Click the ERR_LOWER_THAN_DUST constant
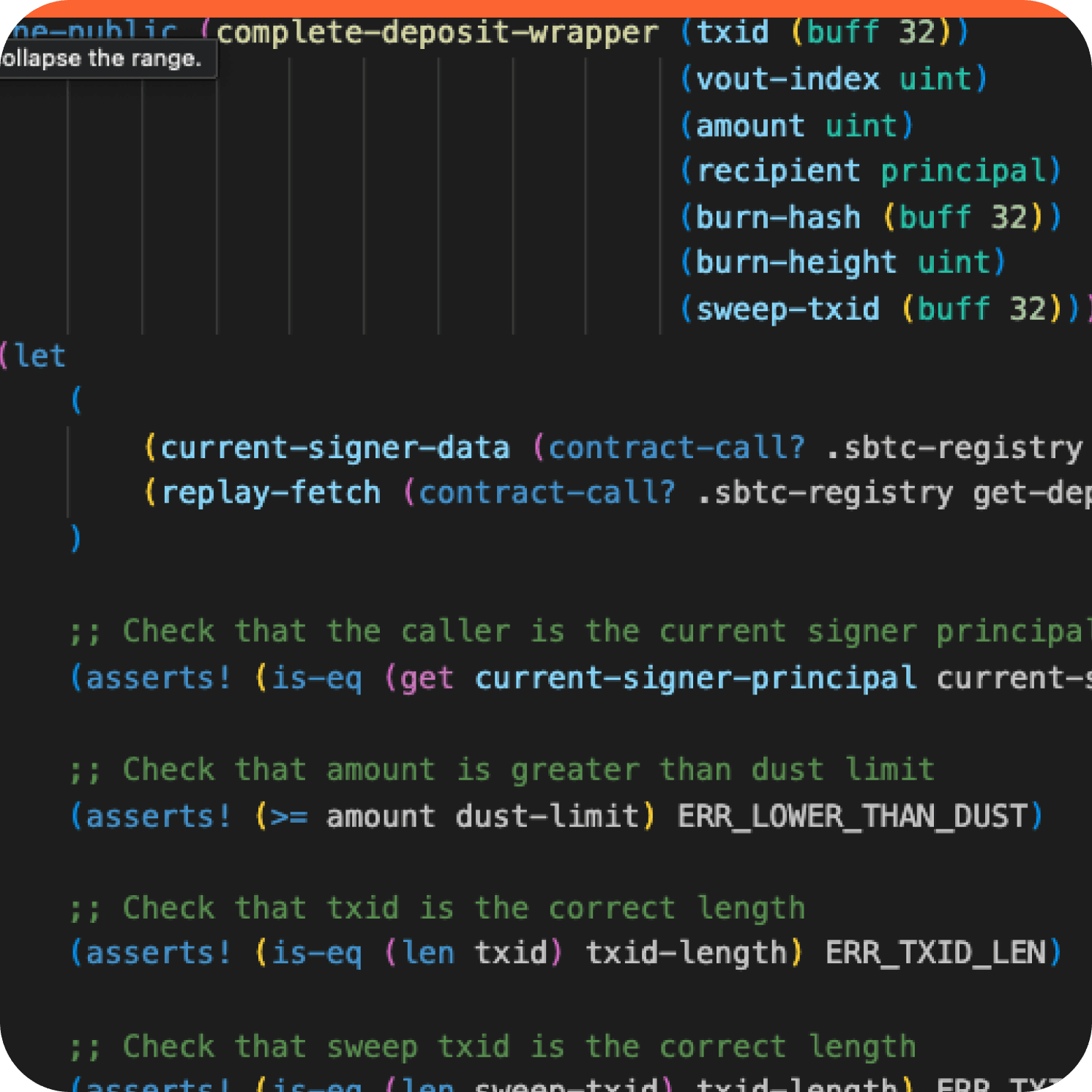Image resolution: width=1092 pixels, height=1092 pixels. 853,817
